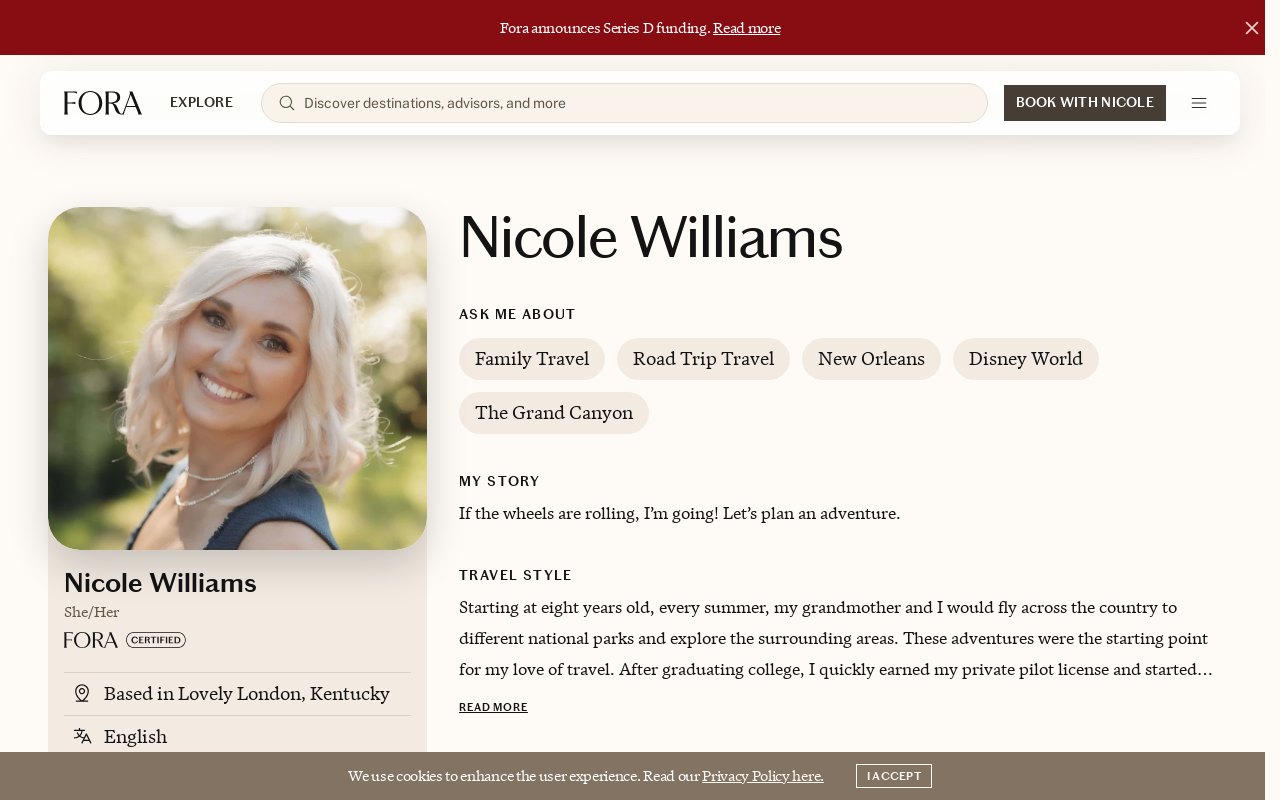Viewport: 1280px width, 800px height.
Task: Open the Read more funding announcement link
Action: pyautogui.click(x=746, y=28)
